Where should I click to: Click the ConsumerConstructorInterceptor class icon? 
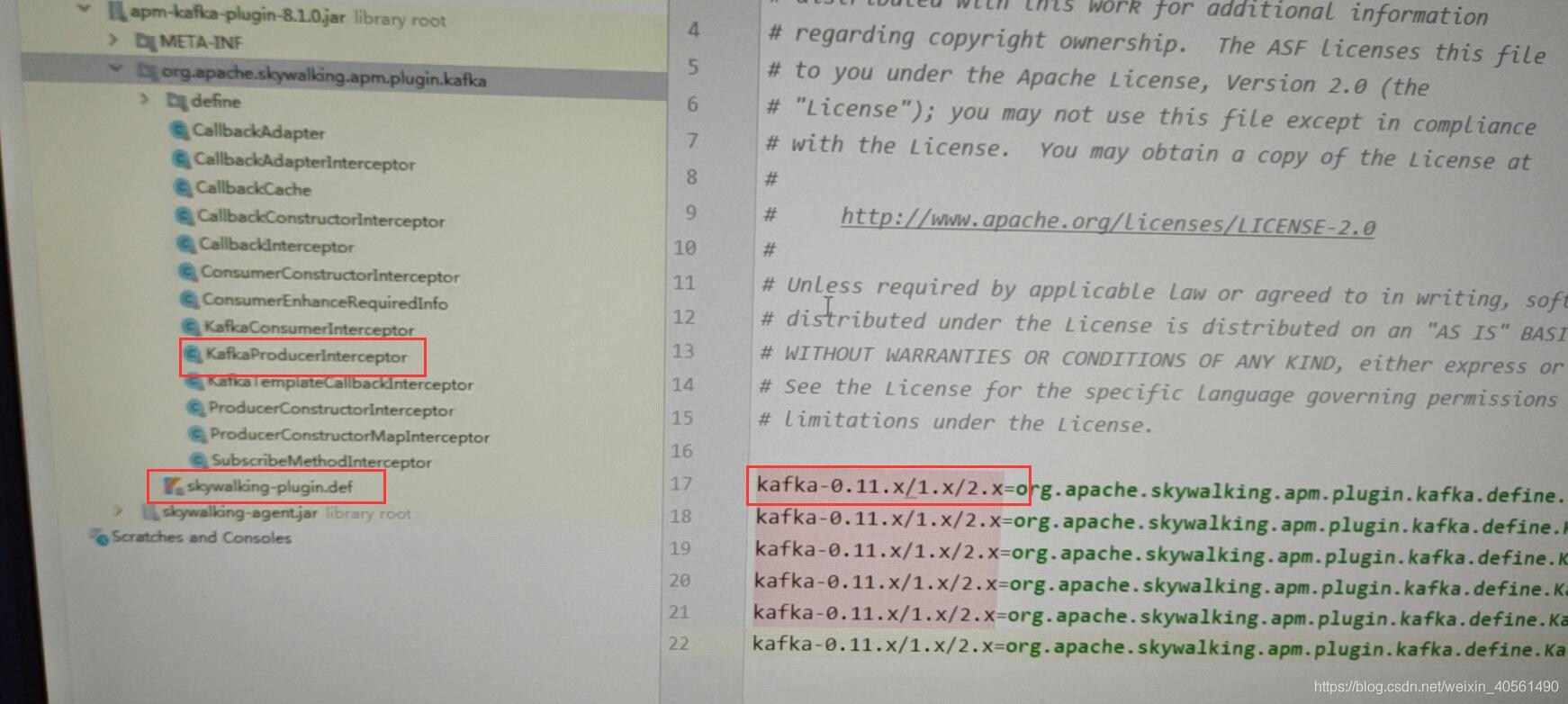(188, 272)
